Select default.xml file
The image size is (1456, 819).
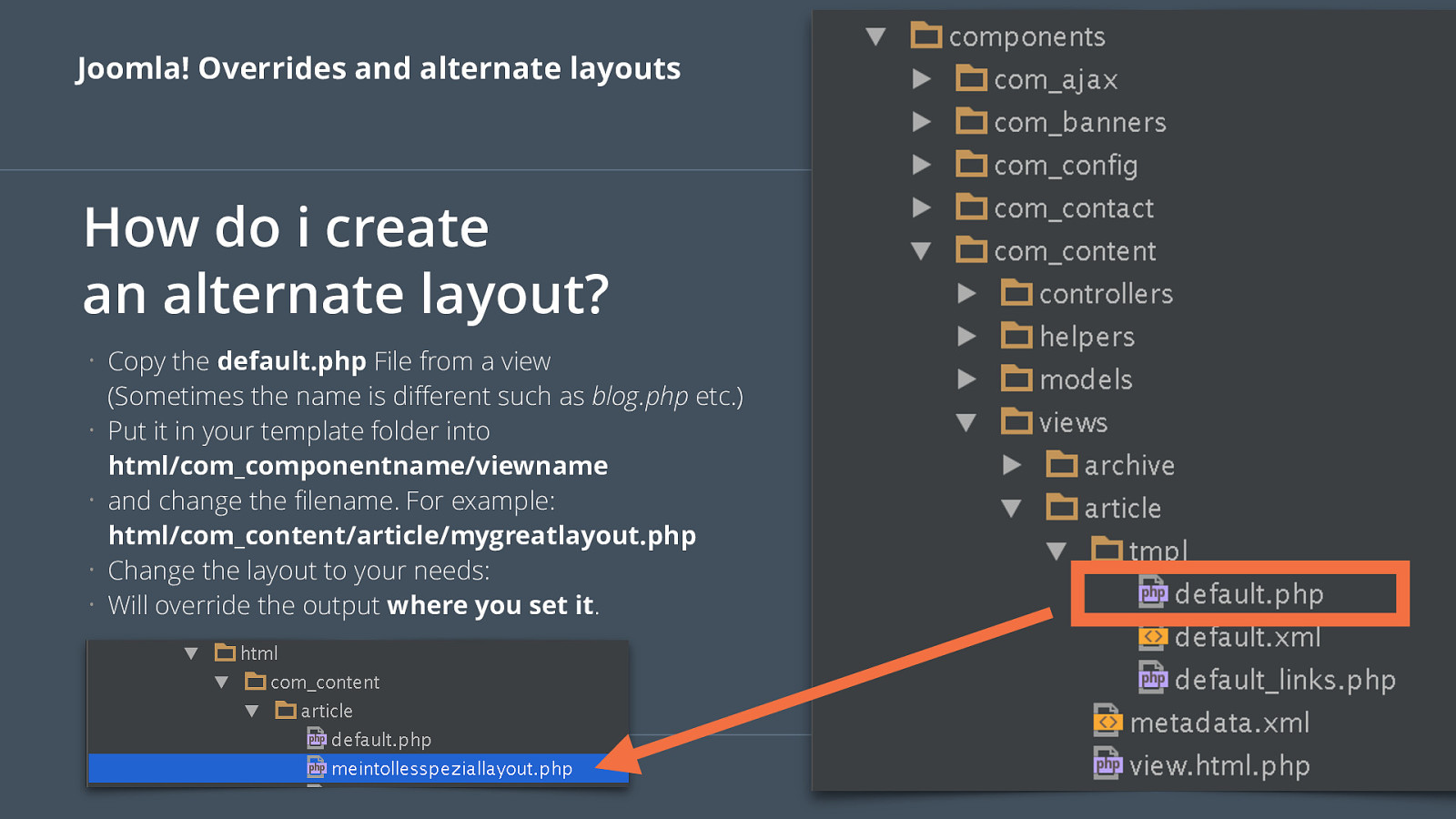[x=1248, y=637]
